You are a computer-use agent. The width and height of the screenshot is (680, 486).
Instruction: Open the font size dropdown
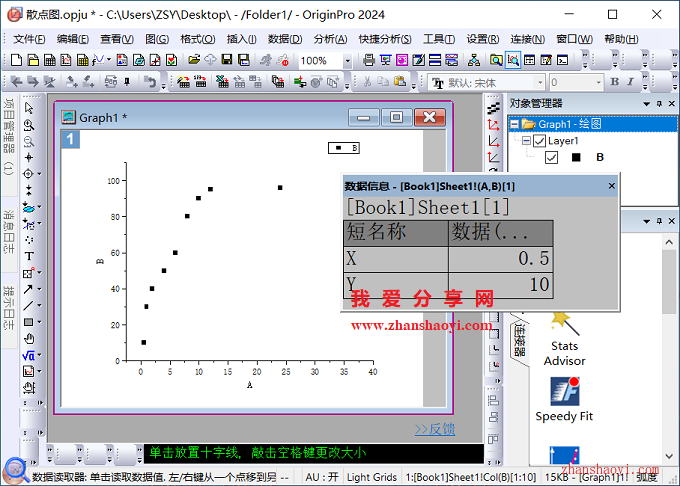coord(598,82)
